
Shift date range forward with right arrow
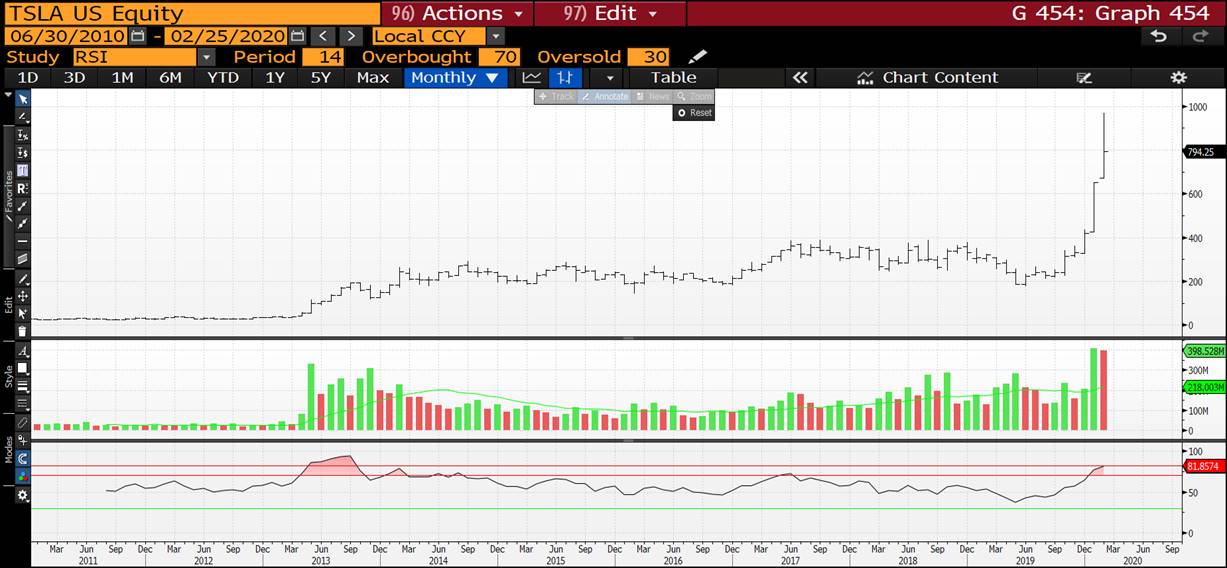[350, 36]
